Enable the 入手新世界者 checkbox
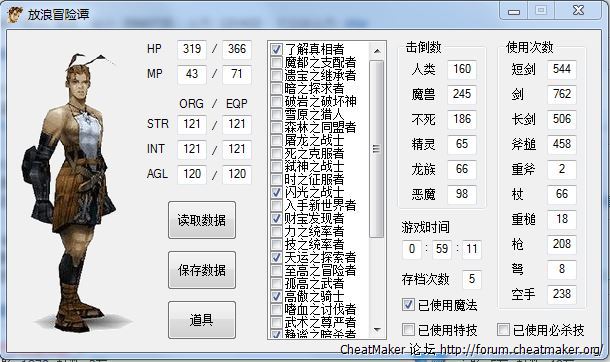610x362 pixels. (276, 205)
